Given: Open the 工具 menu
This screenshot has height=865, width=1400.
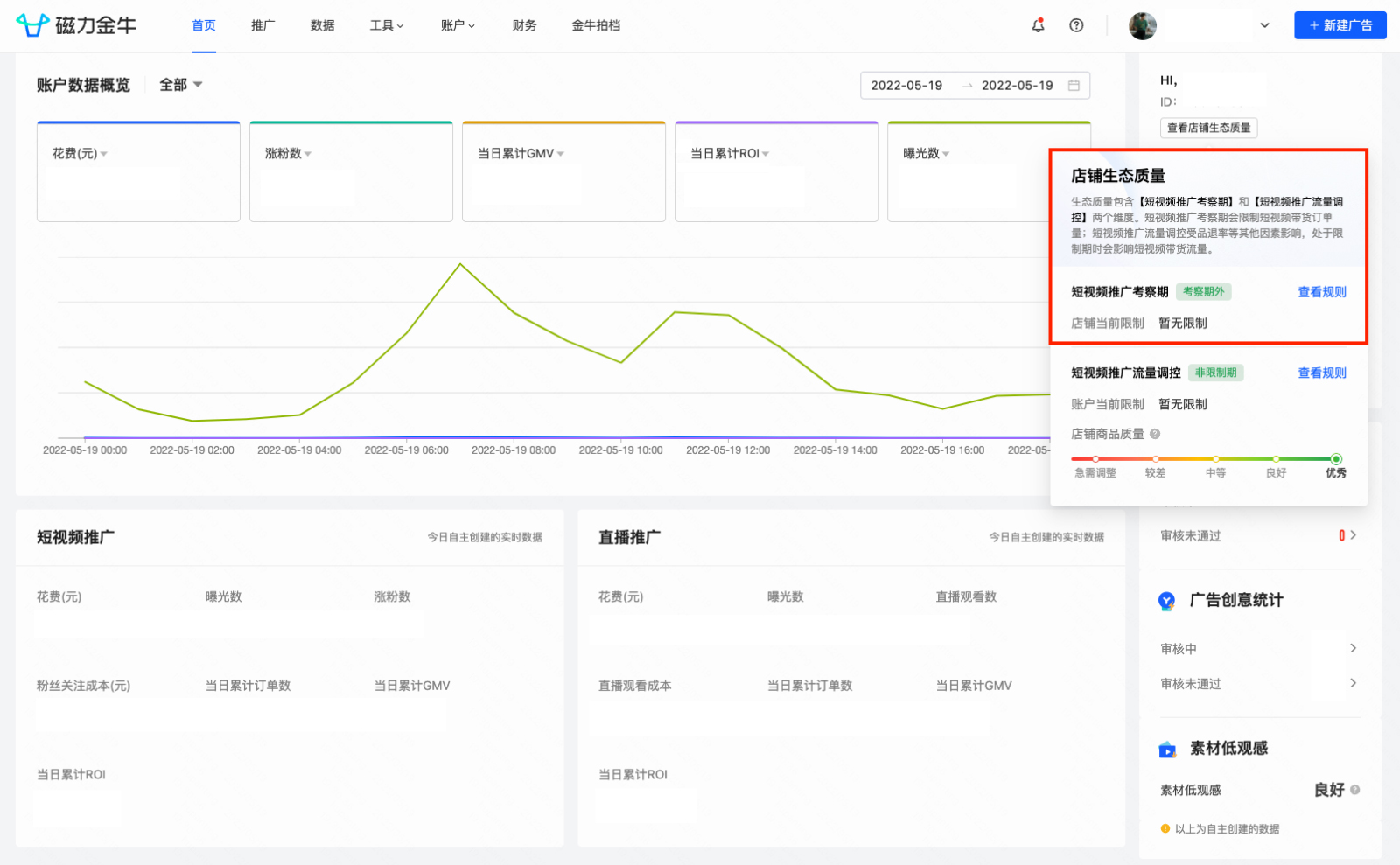Looking at the screenshot, I should [x=386, y=25].
